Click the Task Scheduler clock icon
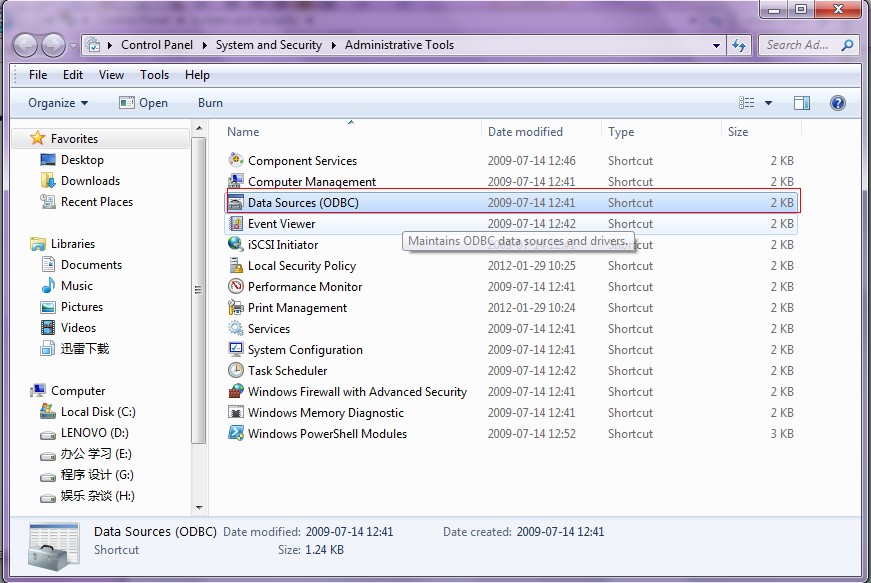 click(x=236, y=370)
